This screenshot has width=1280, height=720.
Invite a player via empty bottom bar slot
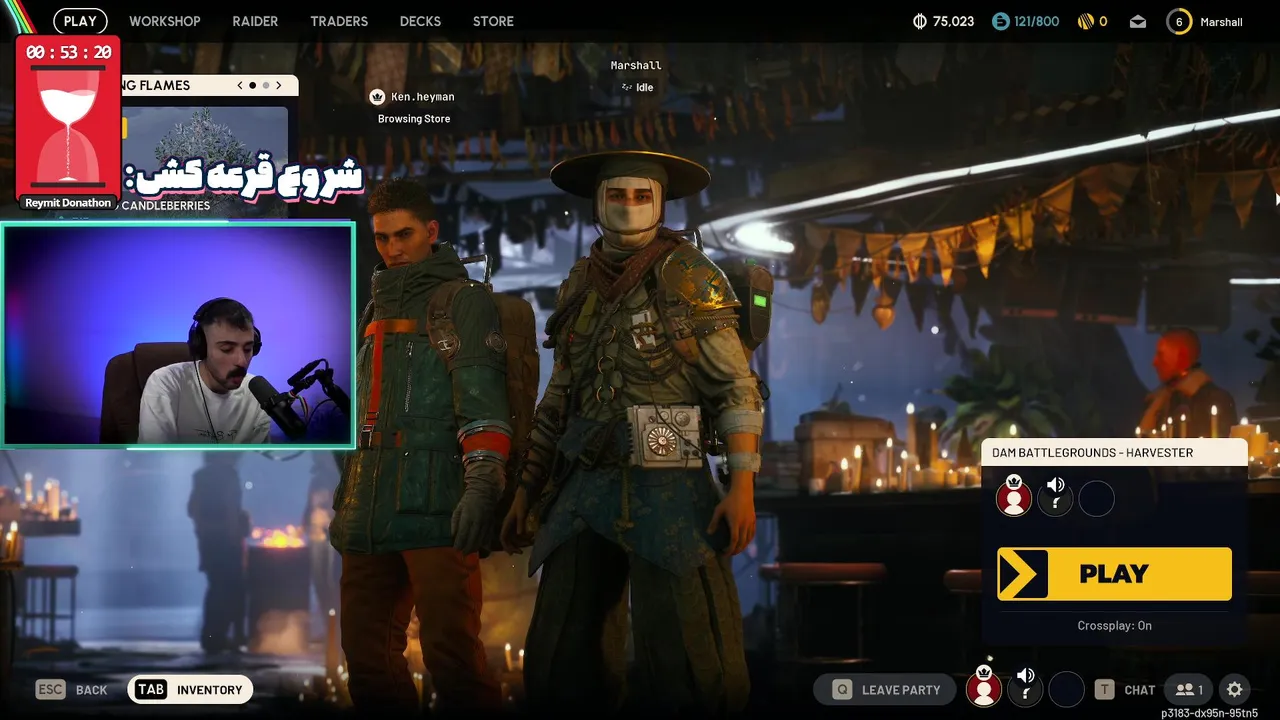click(1066, 689)
